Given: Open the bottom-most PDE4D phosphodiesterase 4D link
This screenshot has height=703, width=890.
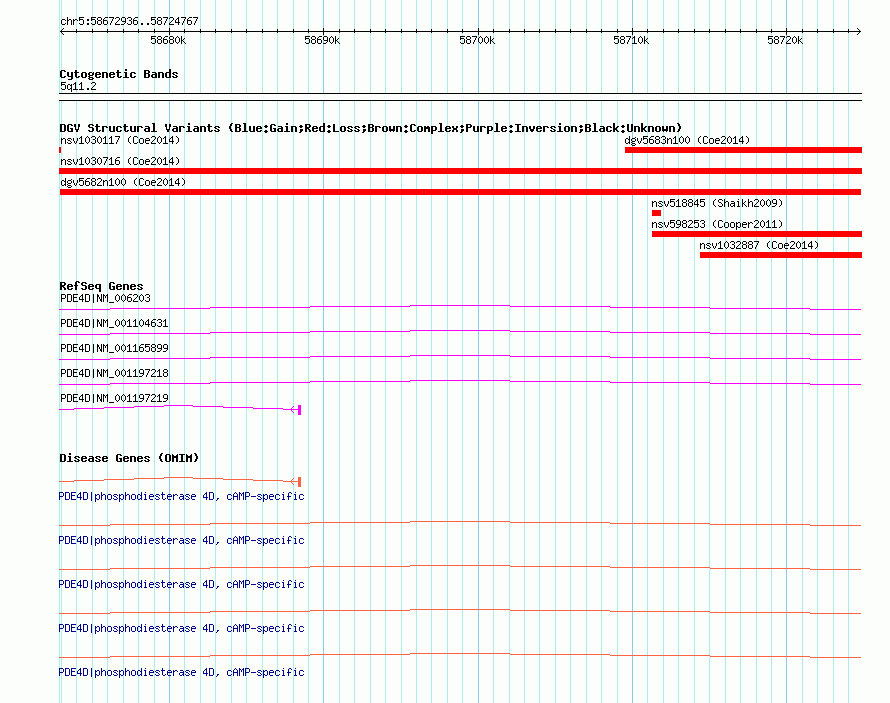Looking at the screenshot, I should click(181, 672).
